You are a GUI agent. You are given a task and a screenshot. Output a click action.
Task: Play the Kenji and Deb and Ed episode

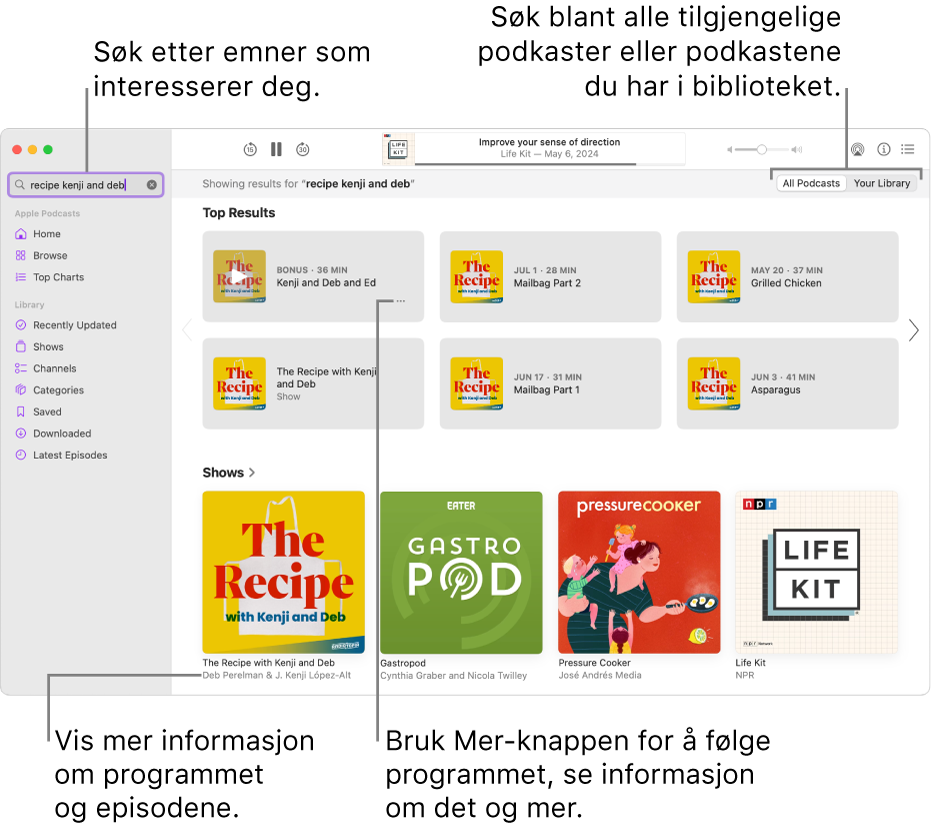[239, 277]
